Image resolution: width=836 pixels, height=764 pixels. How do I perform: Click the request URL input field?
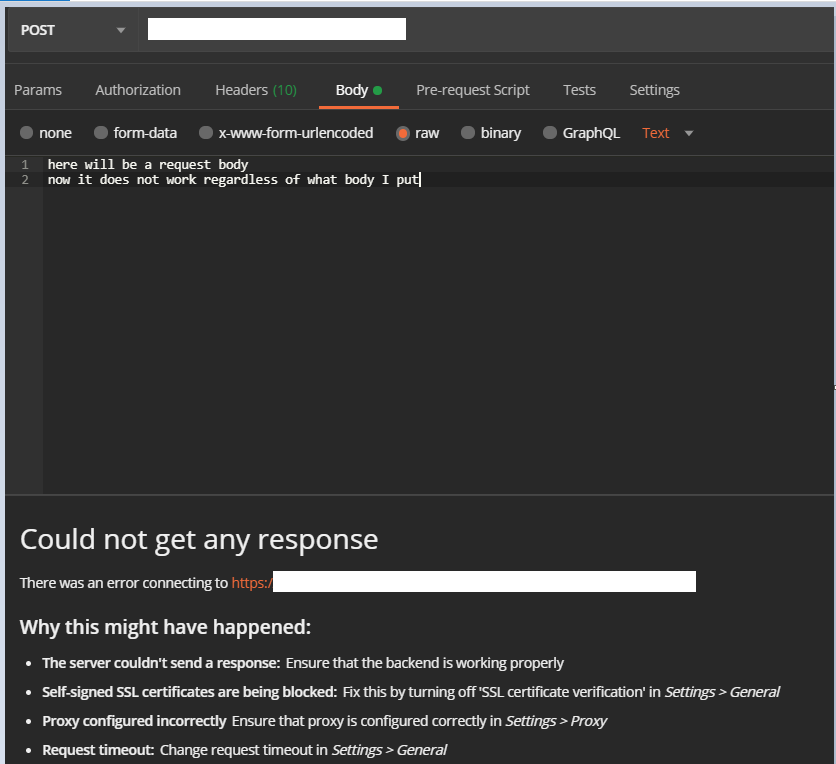point(276,28)
